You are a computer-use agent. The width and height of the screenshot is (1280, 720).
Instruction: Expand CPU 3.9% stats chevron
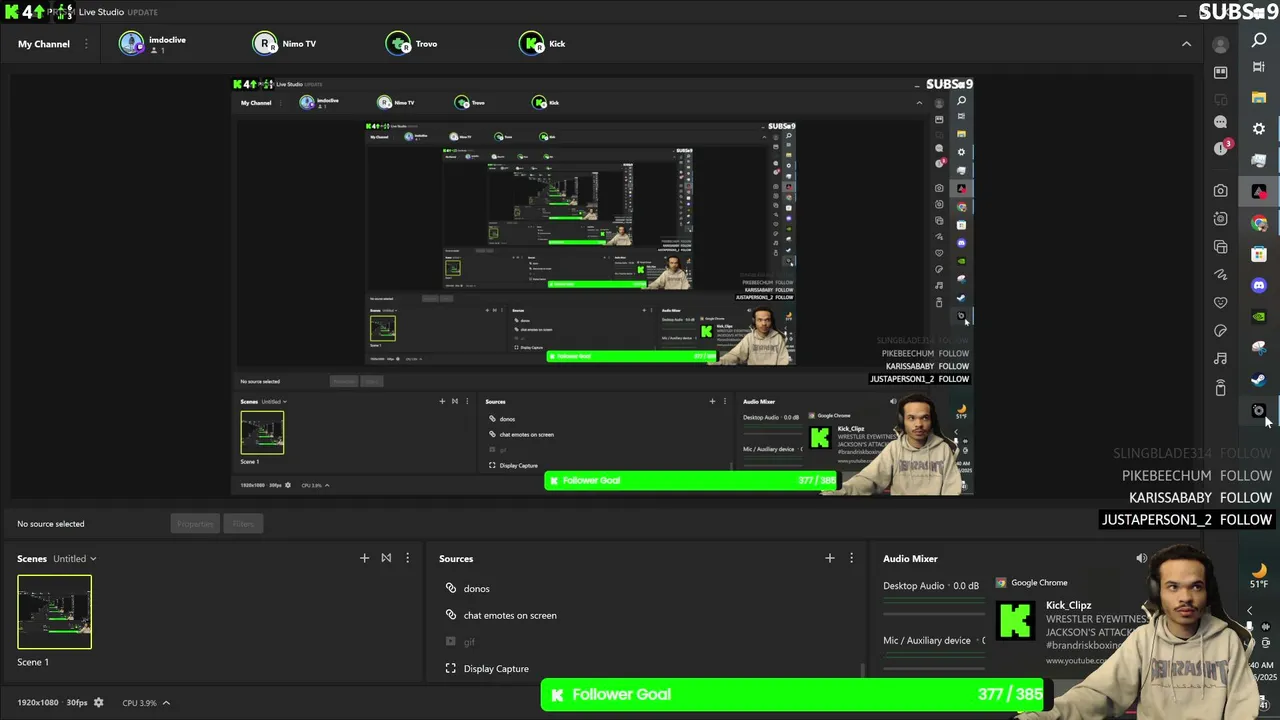click(x=166, y=703)
